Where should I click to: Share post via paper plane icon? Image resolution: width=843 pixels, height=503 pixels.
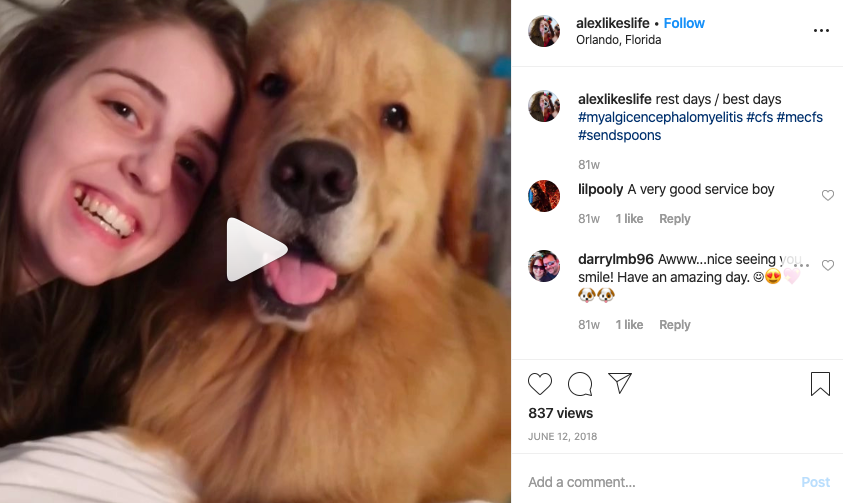click(619, 383)
